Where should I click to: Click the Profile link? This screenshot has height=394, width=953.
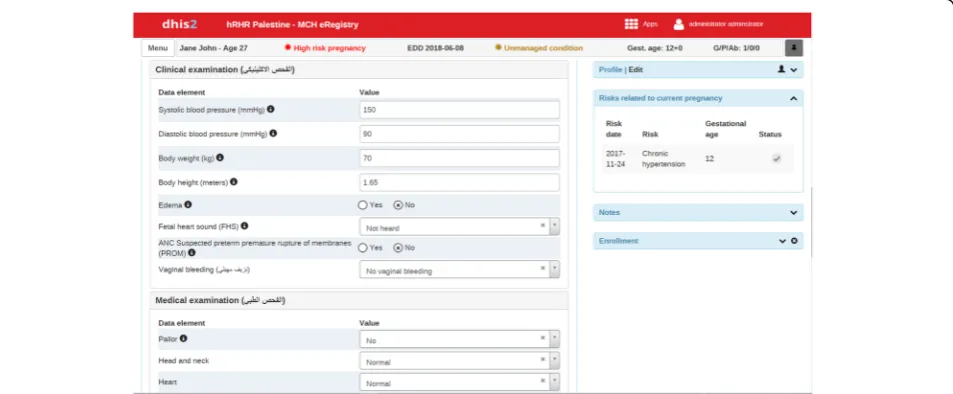(x=610, y=70)
